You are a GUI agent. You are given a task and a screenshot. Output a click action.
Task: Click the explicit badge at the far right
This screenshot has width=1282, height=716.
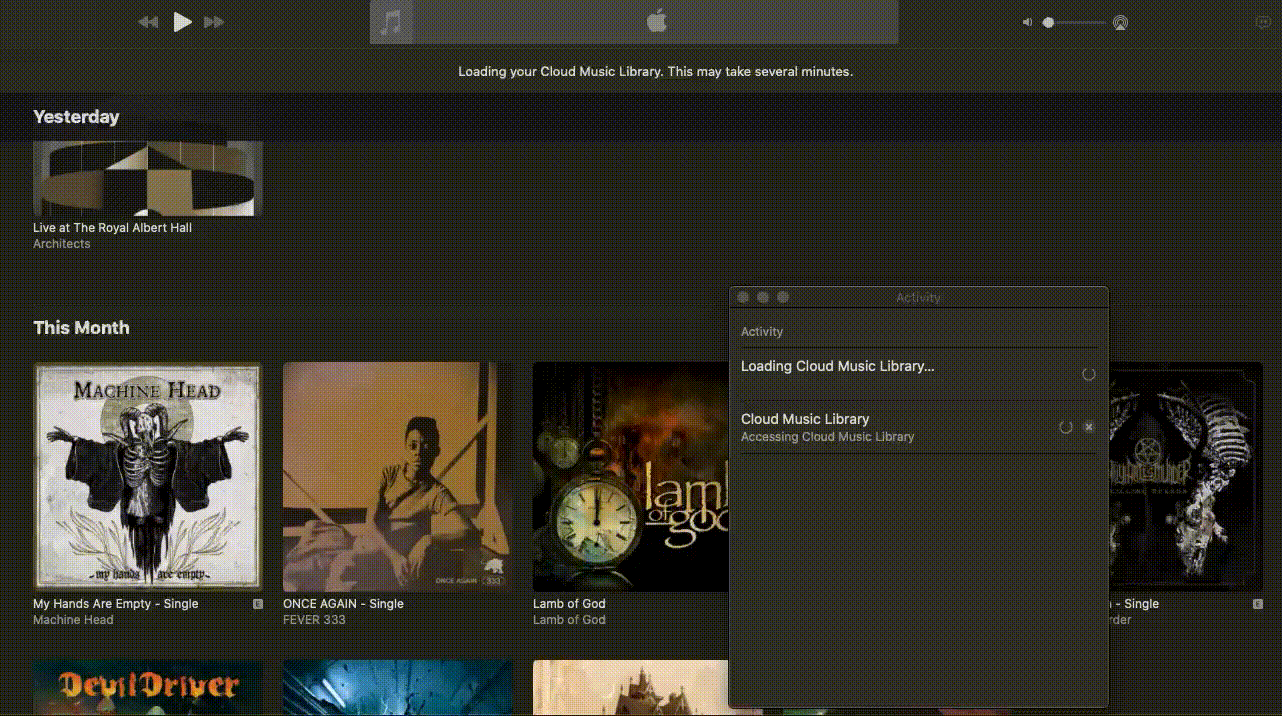(1258, 604)
